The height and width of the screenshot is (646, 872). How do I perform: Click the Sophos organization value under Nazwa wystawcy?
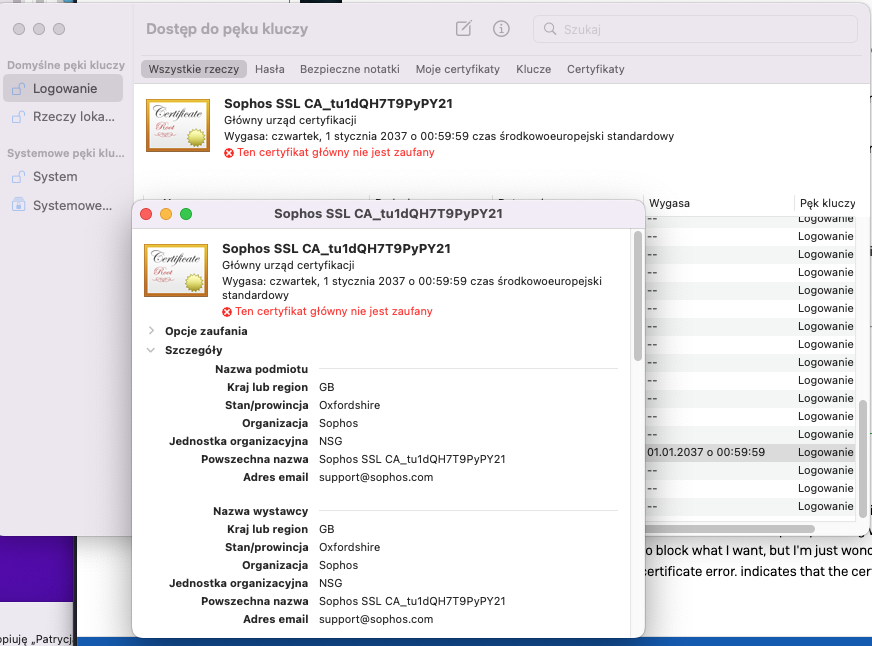338,565
